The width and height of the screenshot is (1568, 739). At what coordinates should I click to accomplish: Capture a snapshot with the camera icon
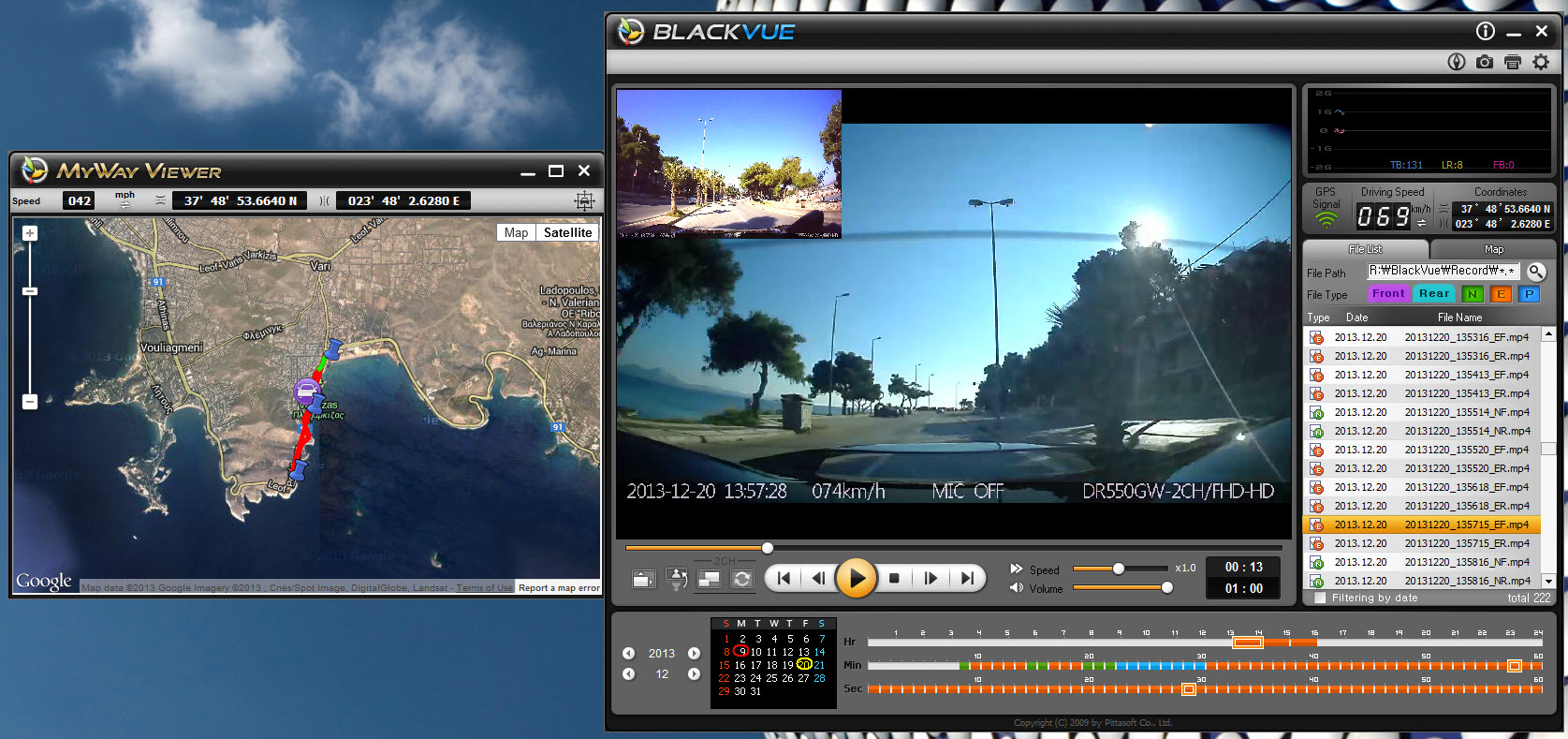point(1485,62)
